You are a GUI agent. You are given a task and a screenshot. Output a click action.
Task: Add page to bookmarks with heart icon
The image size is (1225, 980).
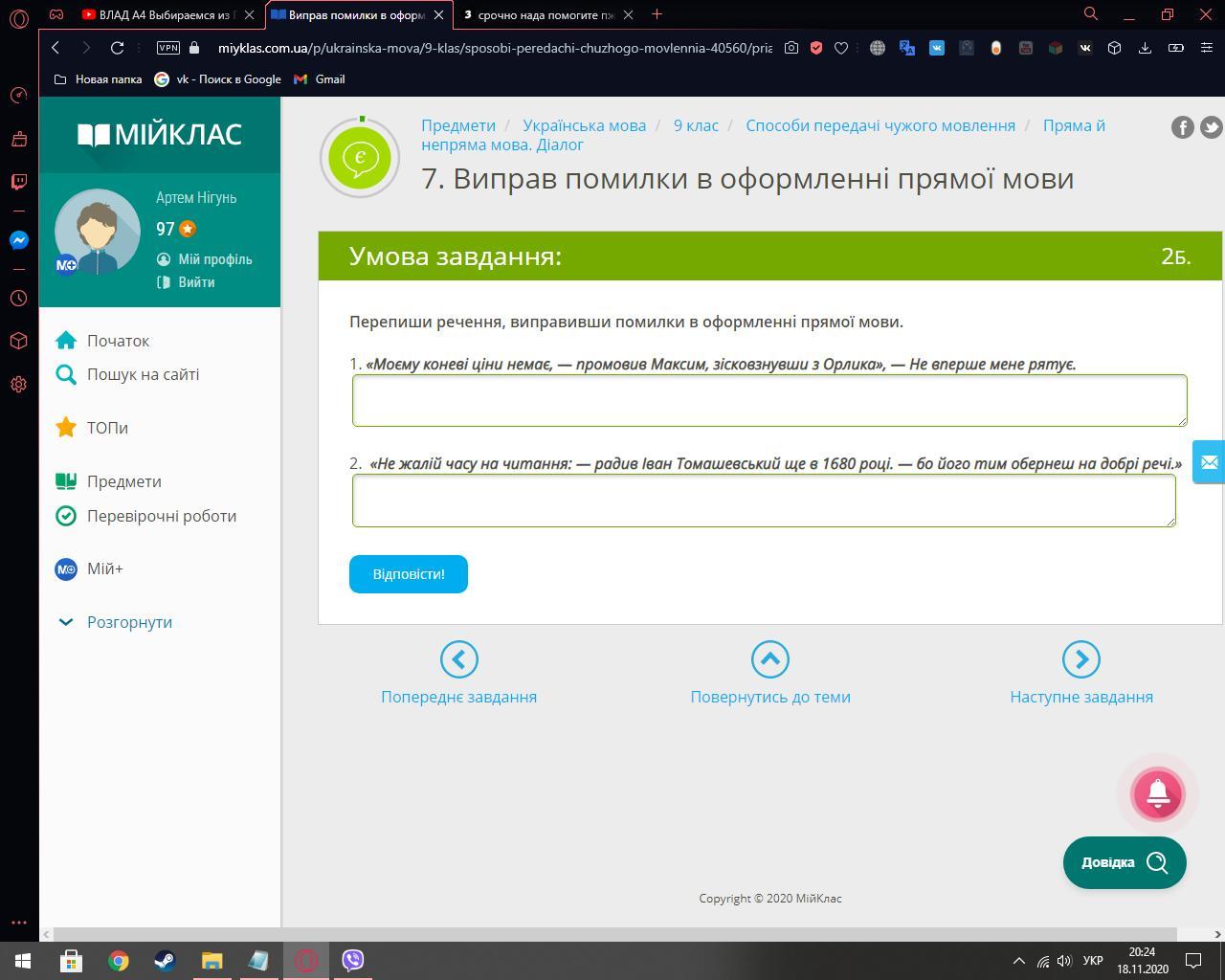coord(841,48)
